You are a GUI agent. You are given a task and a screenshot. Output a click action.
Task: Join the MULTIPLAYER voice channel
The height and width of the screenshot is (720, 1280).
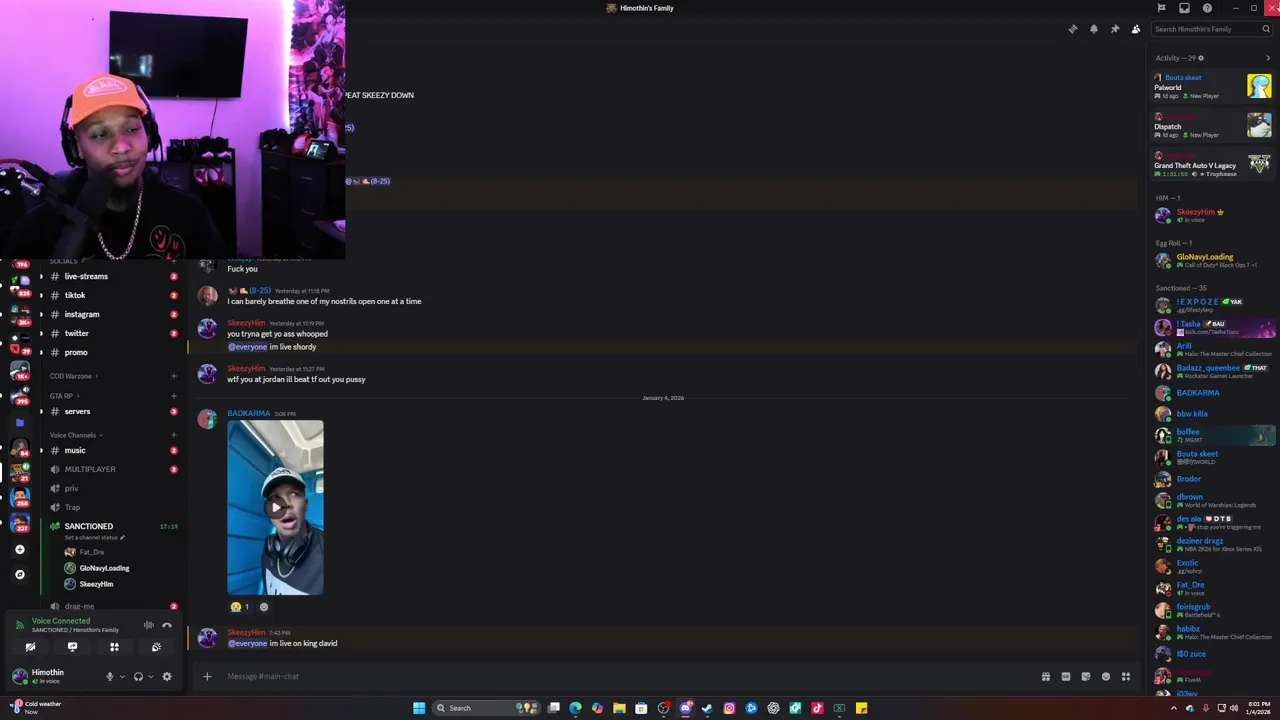pos(112,469)
